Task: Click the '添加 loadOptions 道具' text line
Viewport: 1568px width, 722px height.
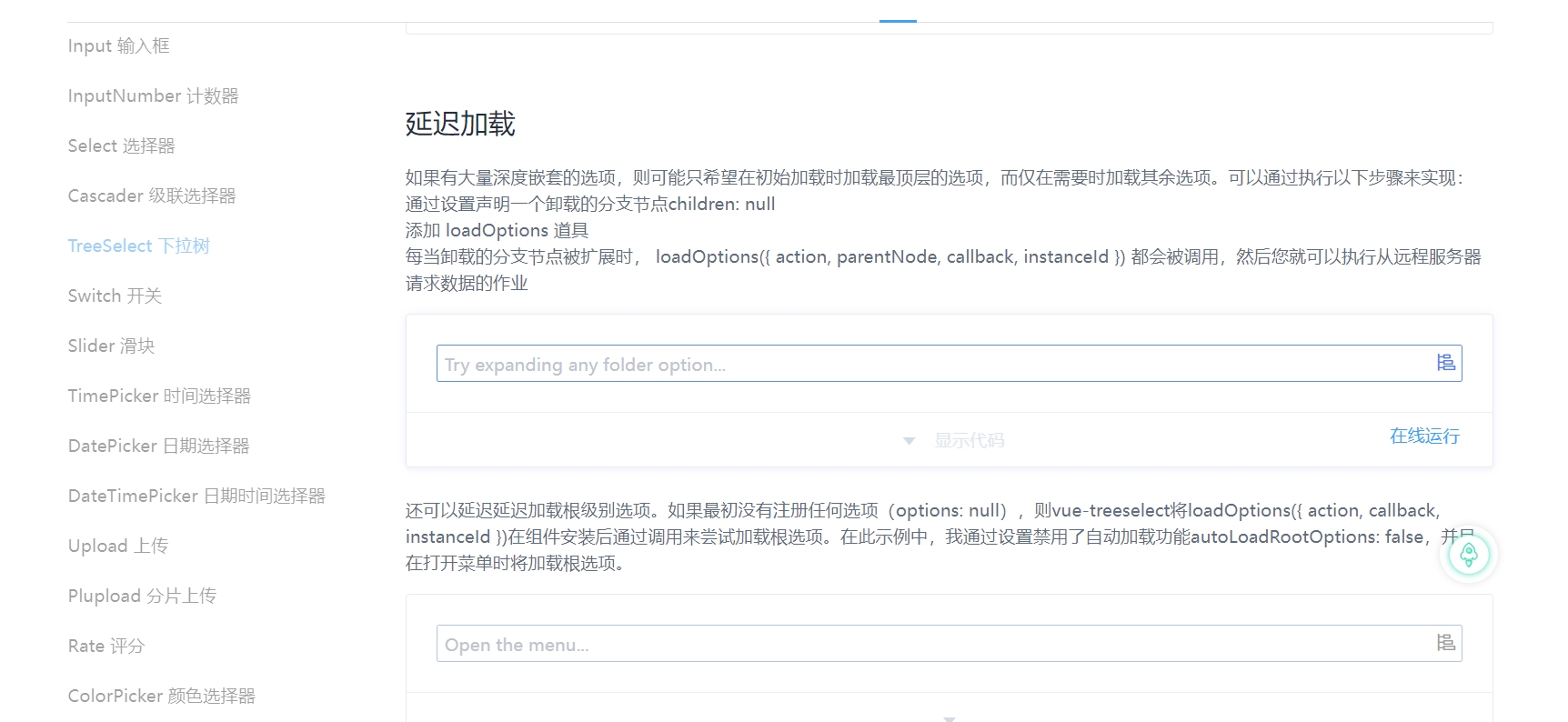Action: (497, 230)
